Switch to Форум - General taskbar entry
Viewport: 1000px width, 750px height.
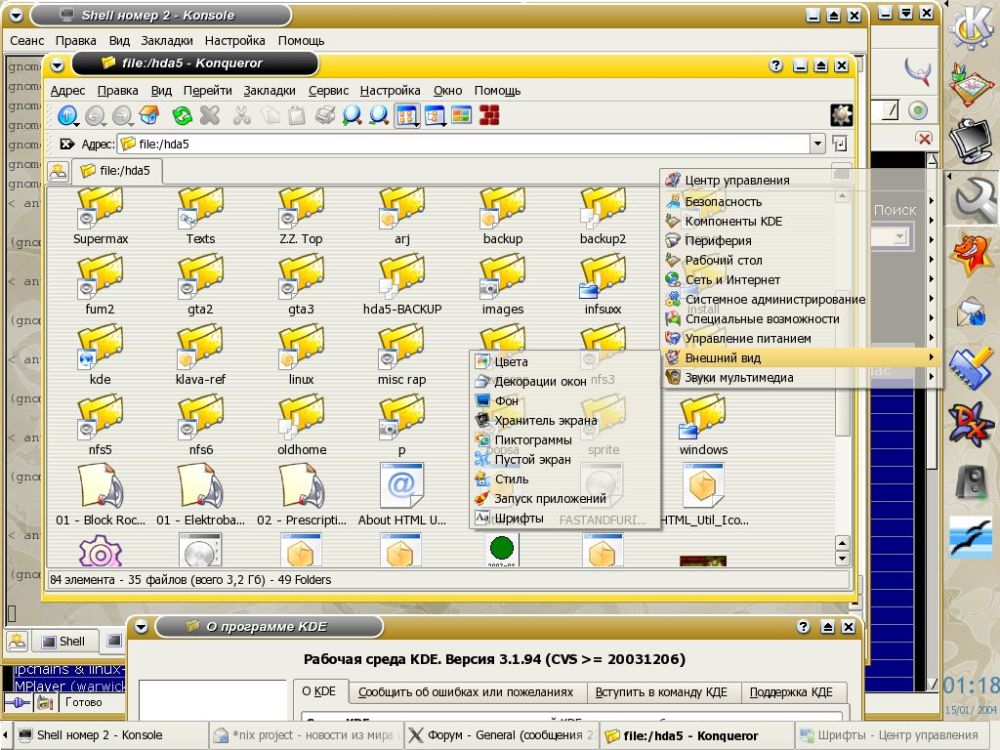501,735
